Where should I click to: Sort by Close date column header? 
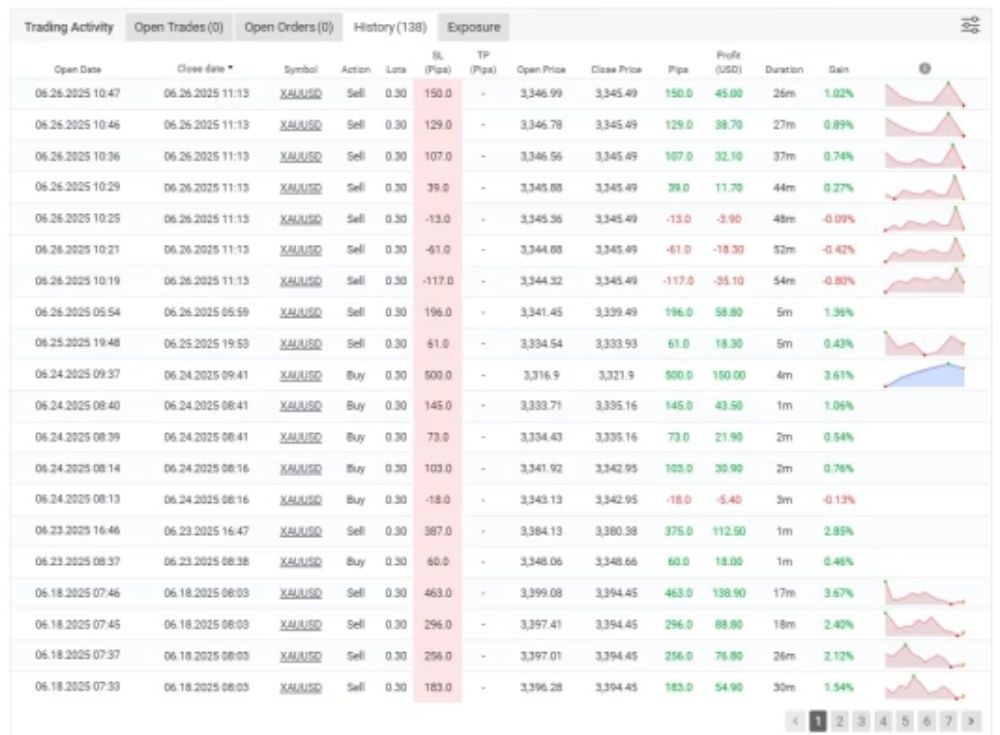205,69
